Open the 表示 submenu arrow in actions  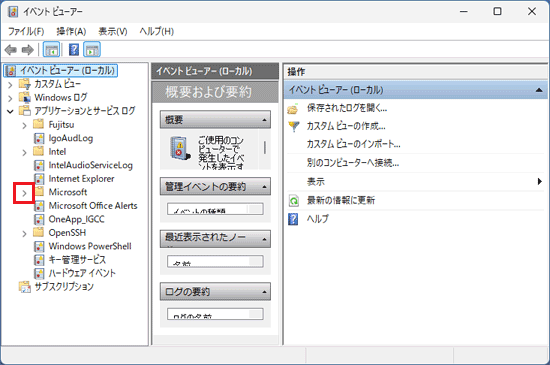tap(539, 182)
